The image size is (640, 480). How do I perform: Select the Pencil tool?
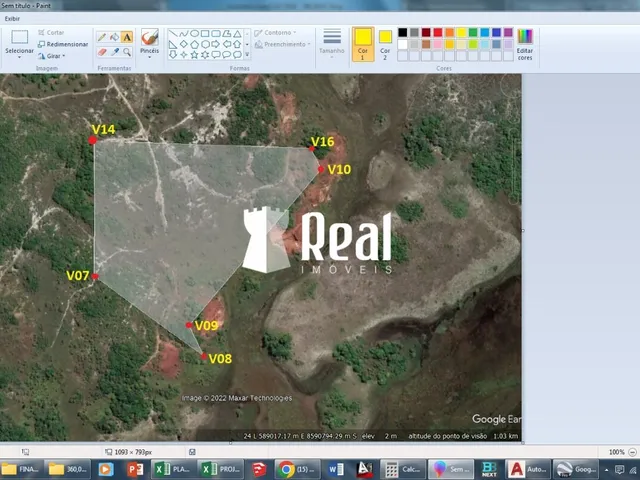coord(102,37)
